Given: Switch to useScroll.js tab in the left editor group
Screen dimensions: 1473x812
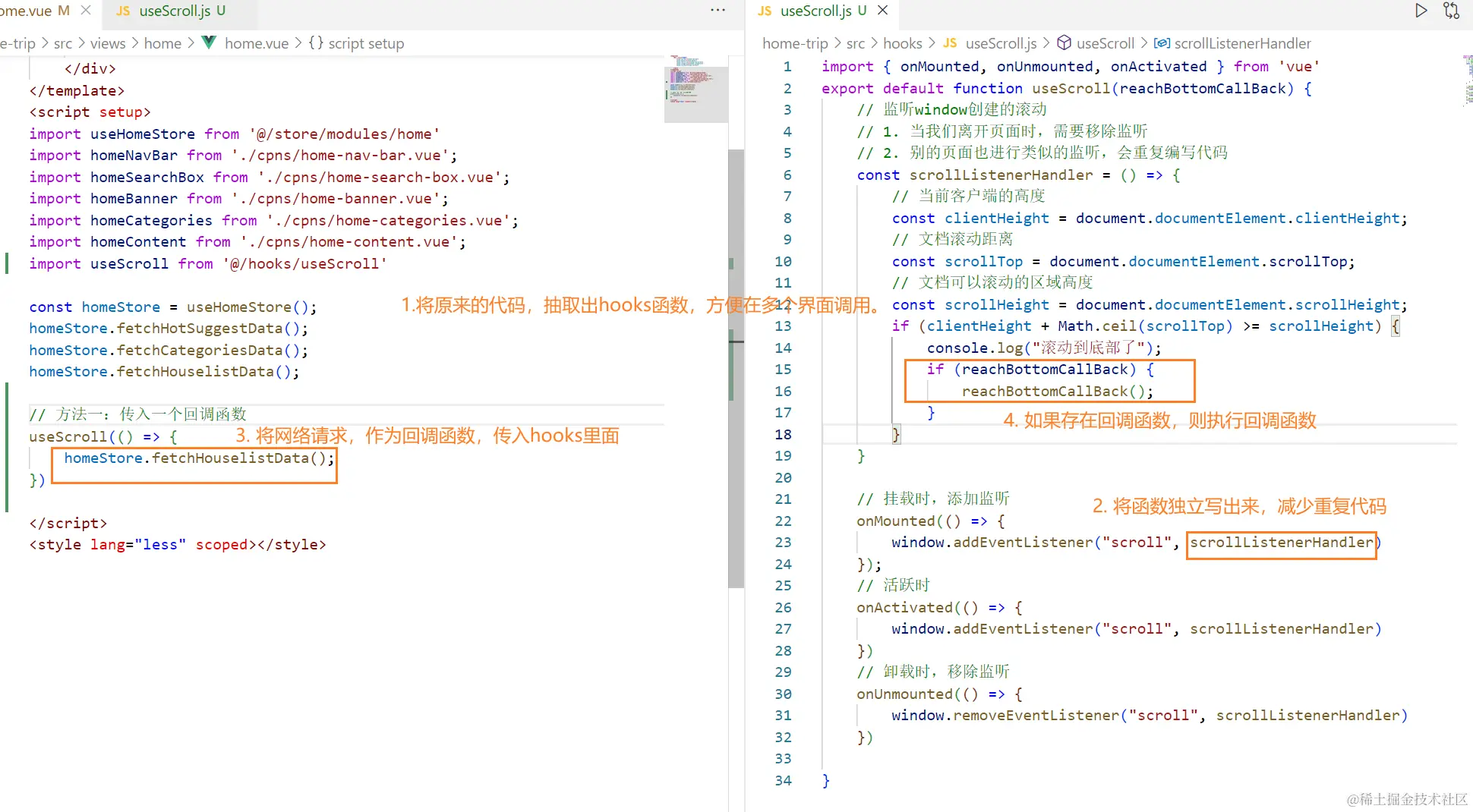Looking at the screenshot, I should pos(179,11).
